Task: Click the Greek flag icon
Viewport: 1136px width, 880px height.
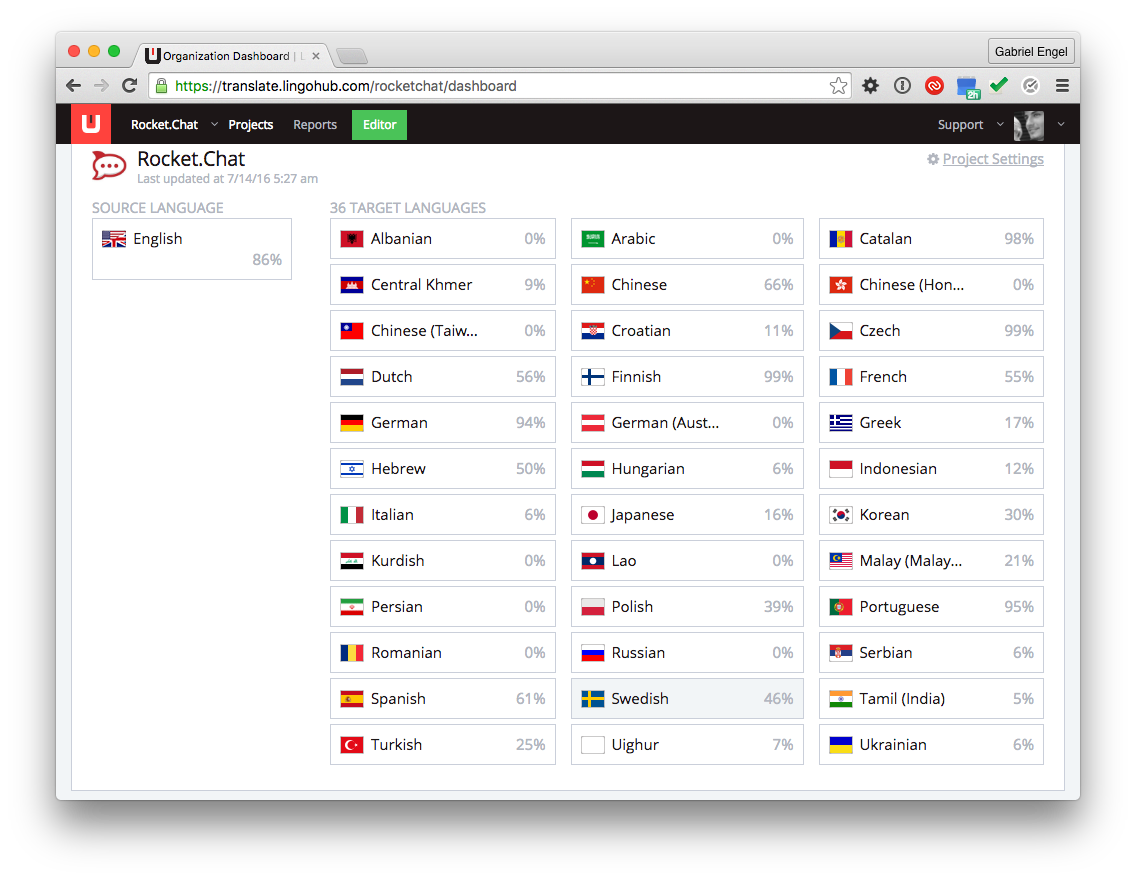Action: point(840,422)
